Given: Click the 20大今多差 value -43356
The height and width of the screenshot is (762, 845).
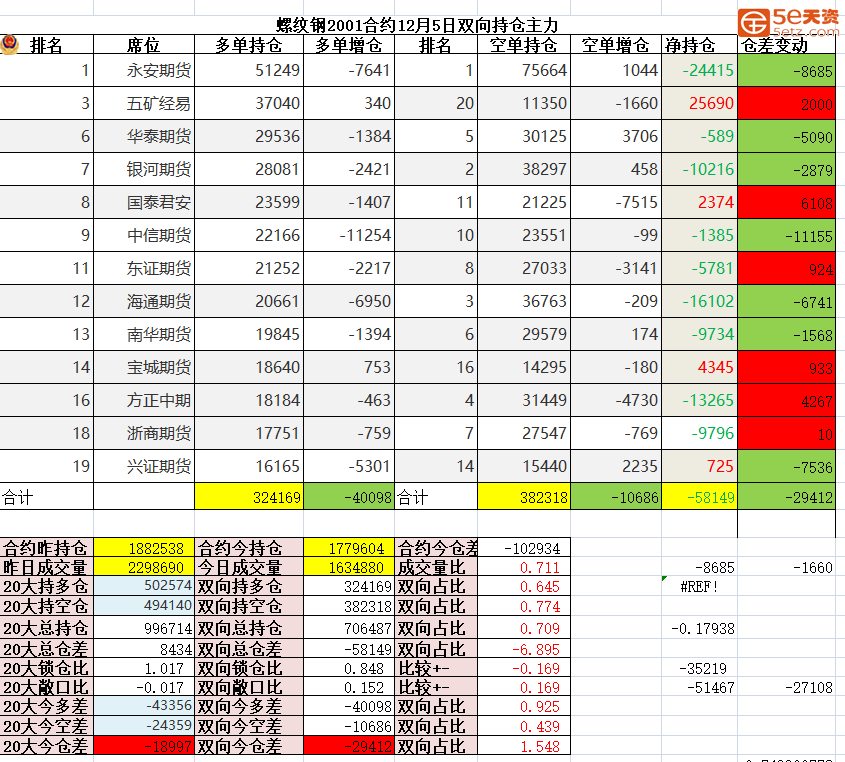Looking at the screenshot, I should click(144, 706).
